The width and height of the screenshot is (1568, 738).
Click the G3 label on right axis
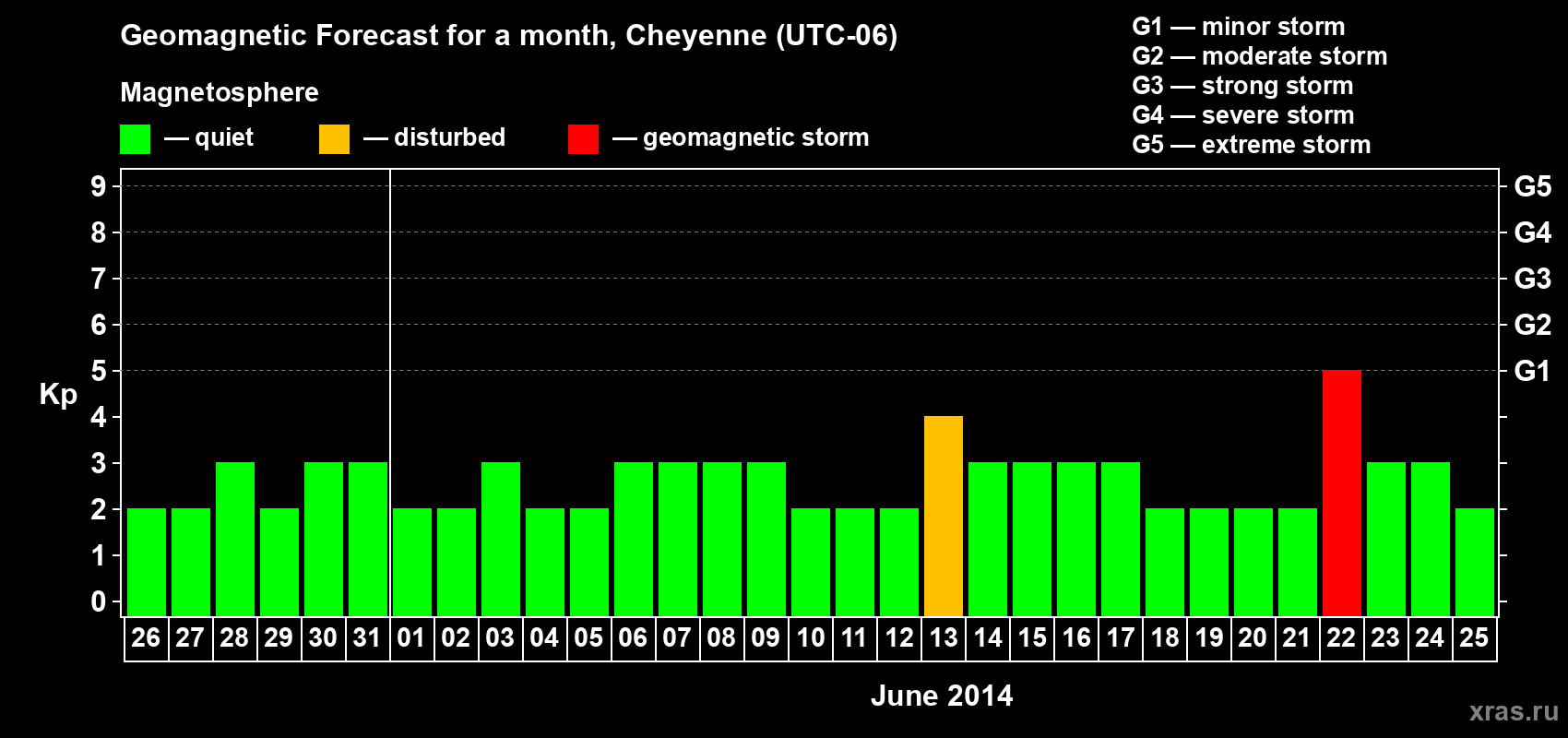pyautogui.click(x=1532, y=279)
